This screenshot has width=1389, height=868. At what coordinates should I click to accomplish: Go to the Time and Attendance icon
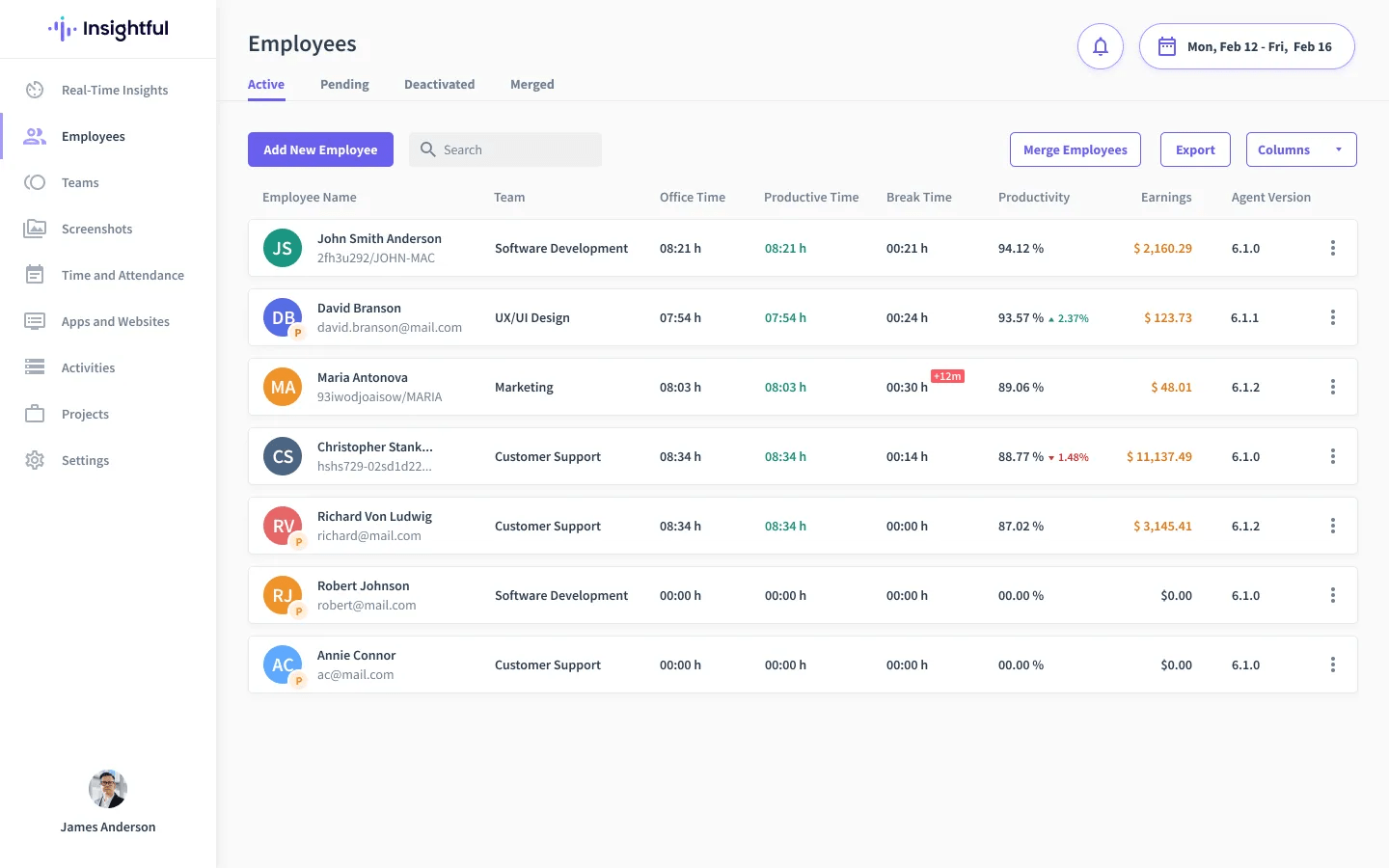coord(35,275)
